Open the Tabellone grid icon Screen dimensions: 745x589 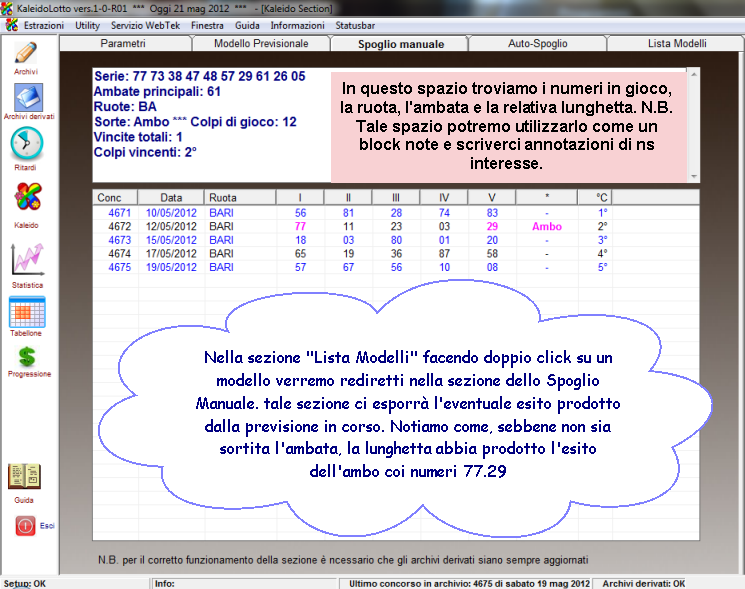tap(26, 313)
